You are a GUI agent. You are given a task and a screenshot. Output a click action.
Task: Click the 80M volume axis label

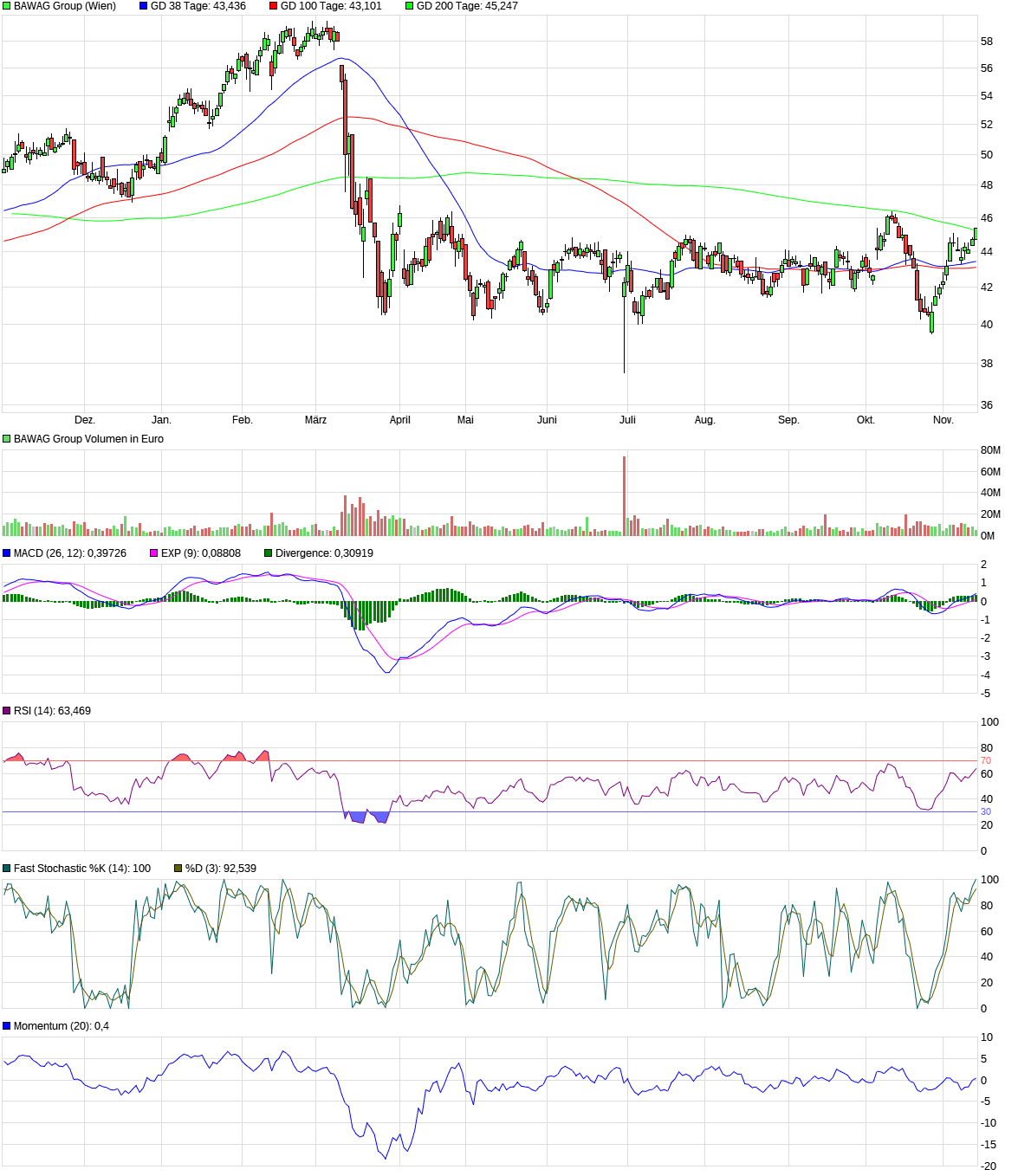[989, 450]
